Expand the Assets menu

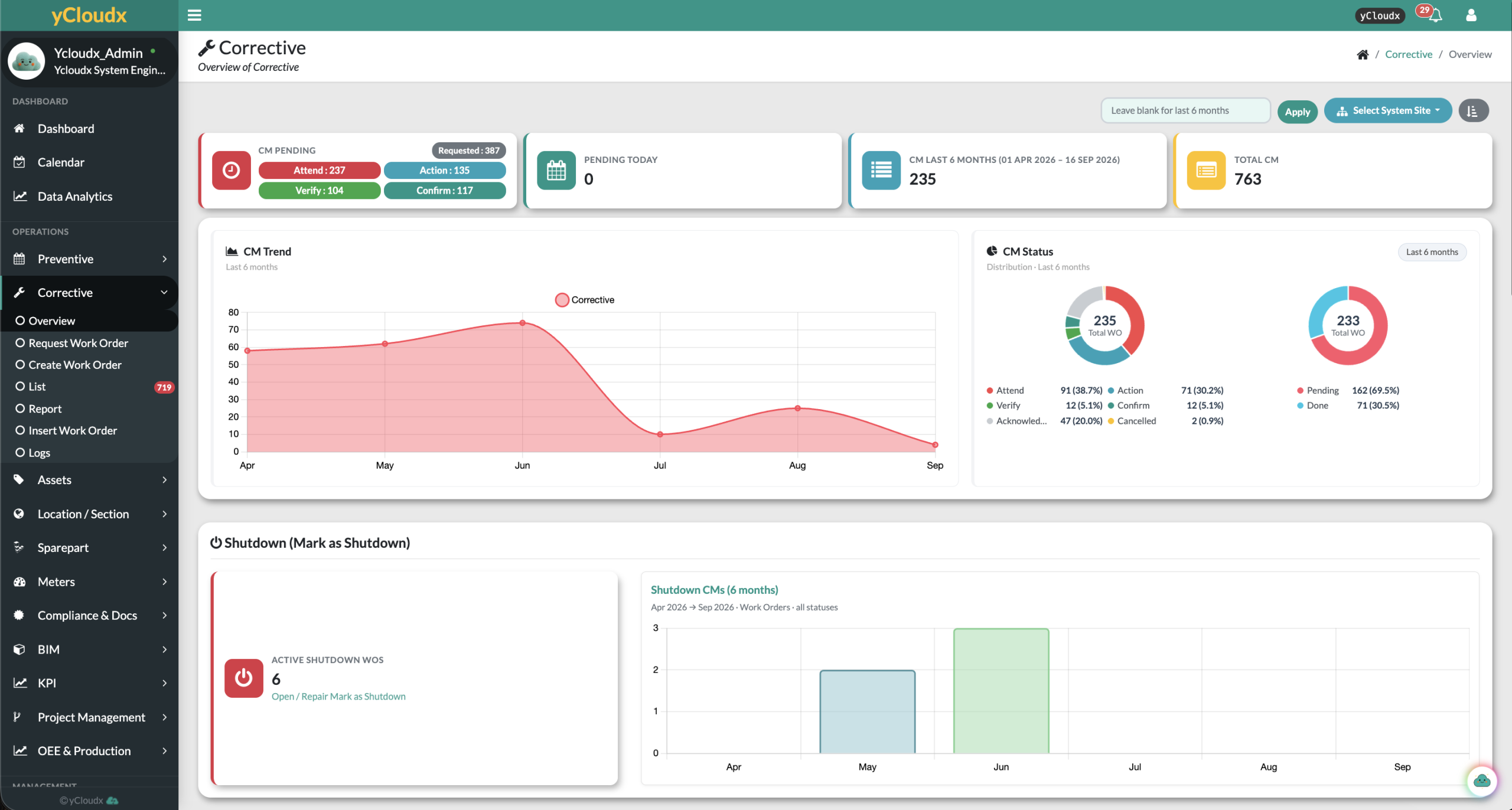89,480
